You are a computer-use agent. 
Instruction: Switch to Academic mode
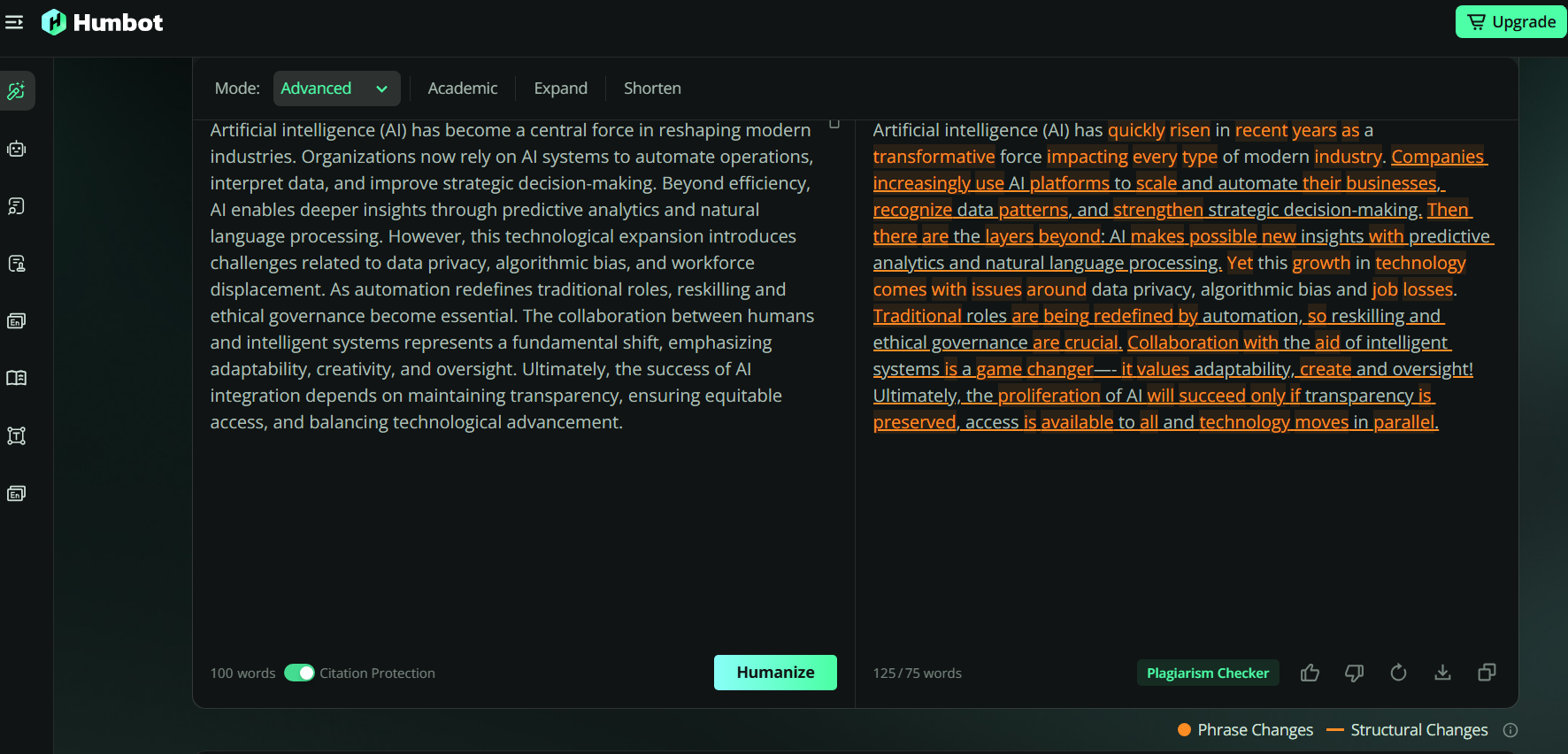462,88
